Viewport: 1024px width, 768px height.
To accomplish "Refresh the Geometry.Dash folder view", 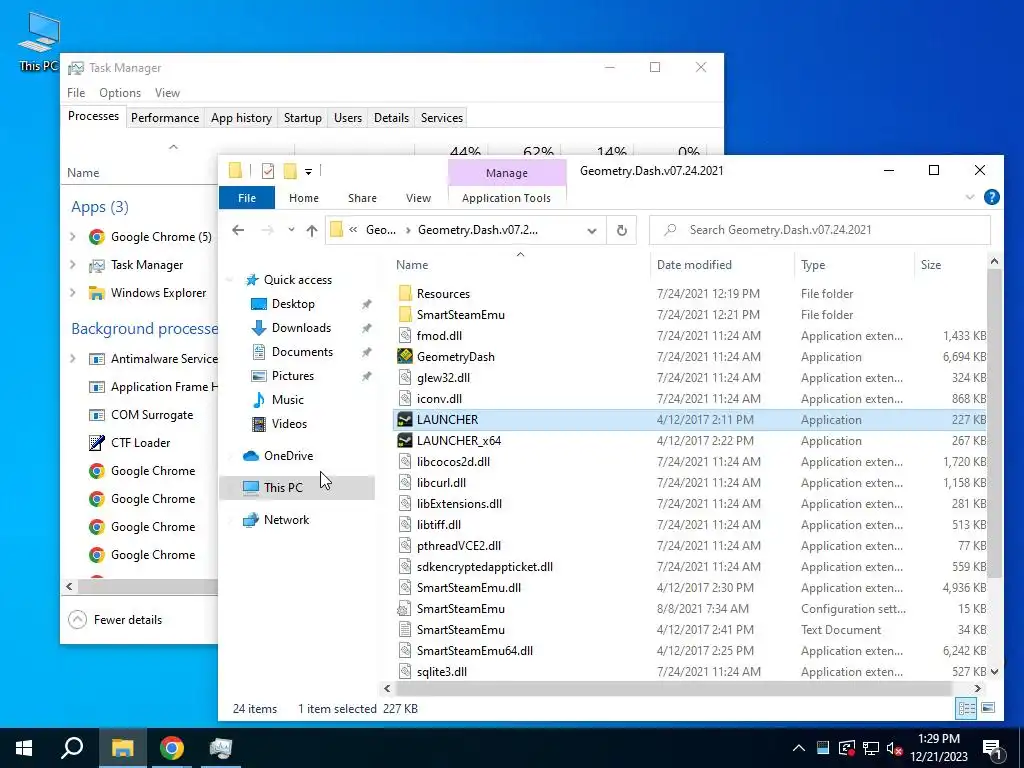I will click(x=622, y=230).
